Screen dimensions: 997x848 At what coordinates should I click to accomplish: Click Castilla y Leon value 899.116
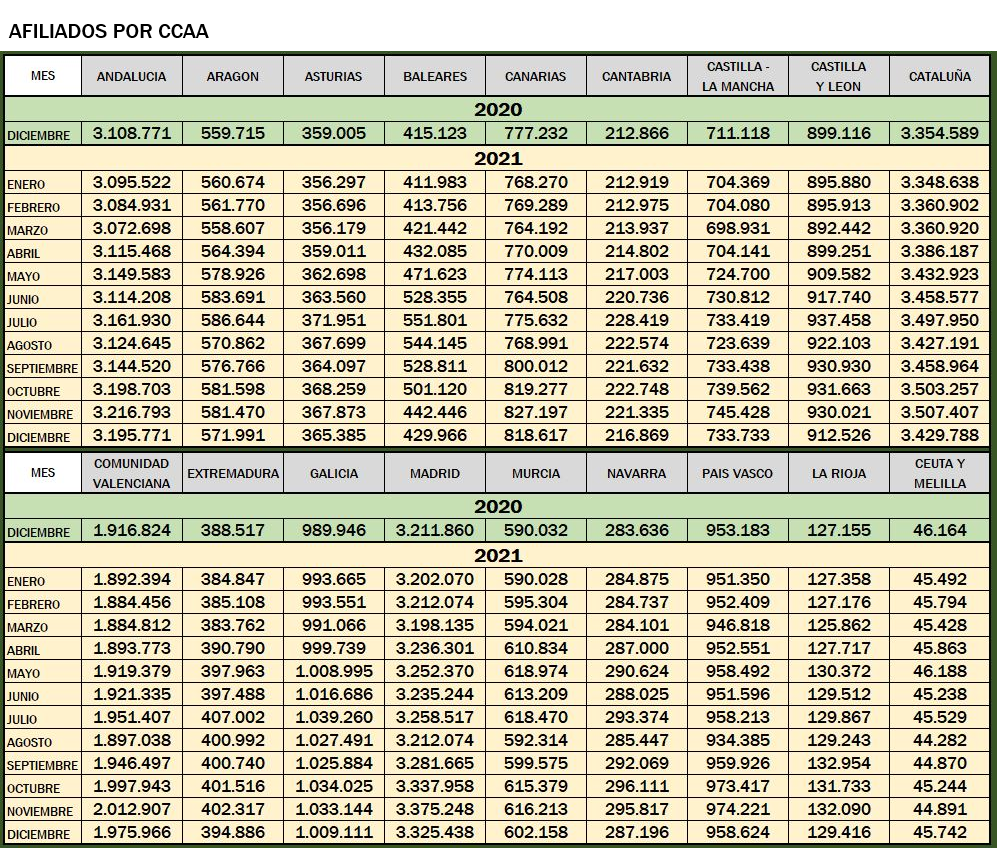(x=839, y=133)
